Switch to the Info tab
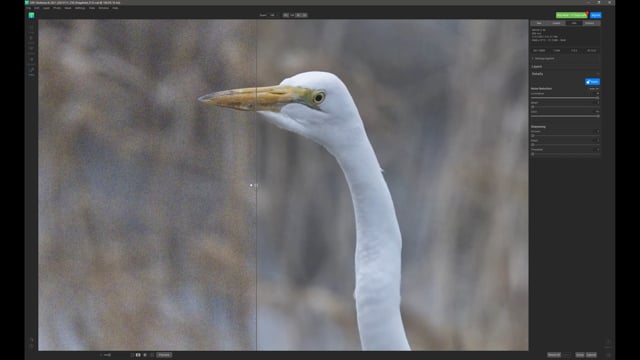 click(x=574, y=23)
